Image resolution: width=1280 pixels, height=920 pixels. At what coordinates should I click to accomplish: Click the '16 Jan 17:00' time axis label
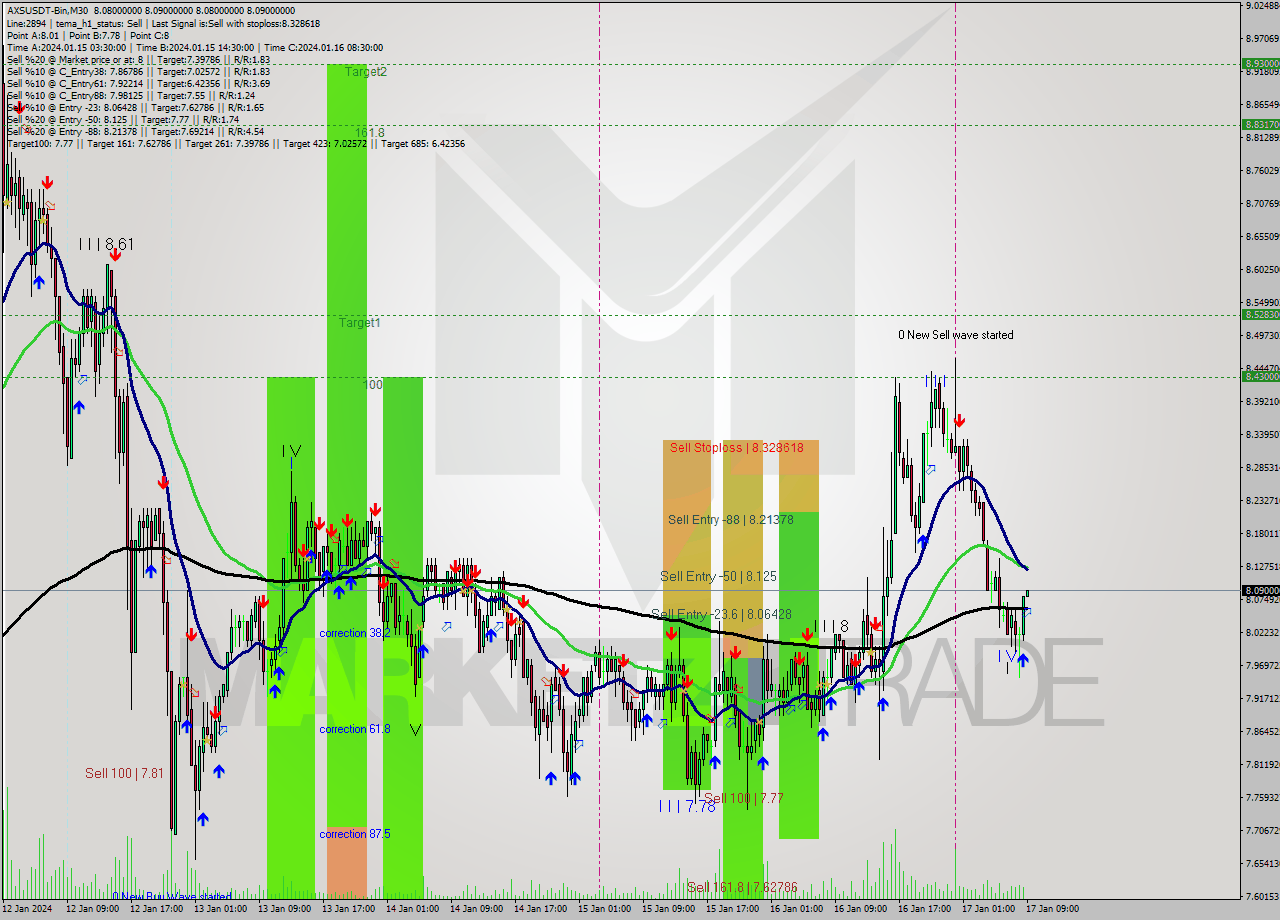[x=925, y=909]
